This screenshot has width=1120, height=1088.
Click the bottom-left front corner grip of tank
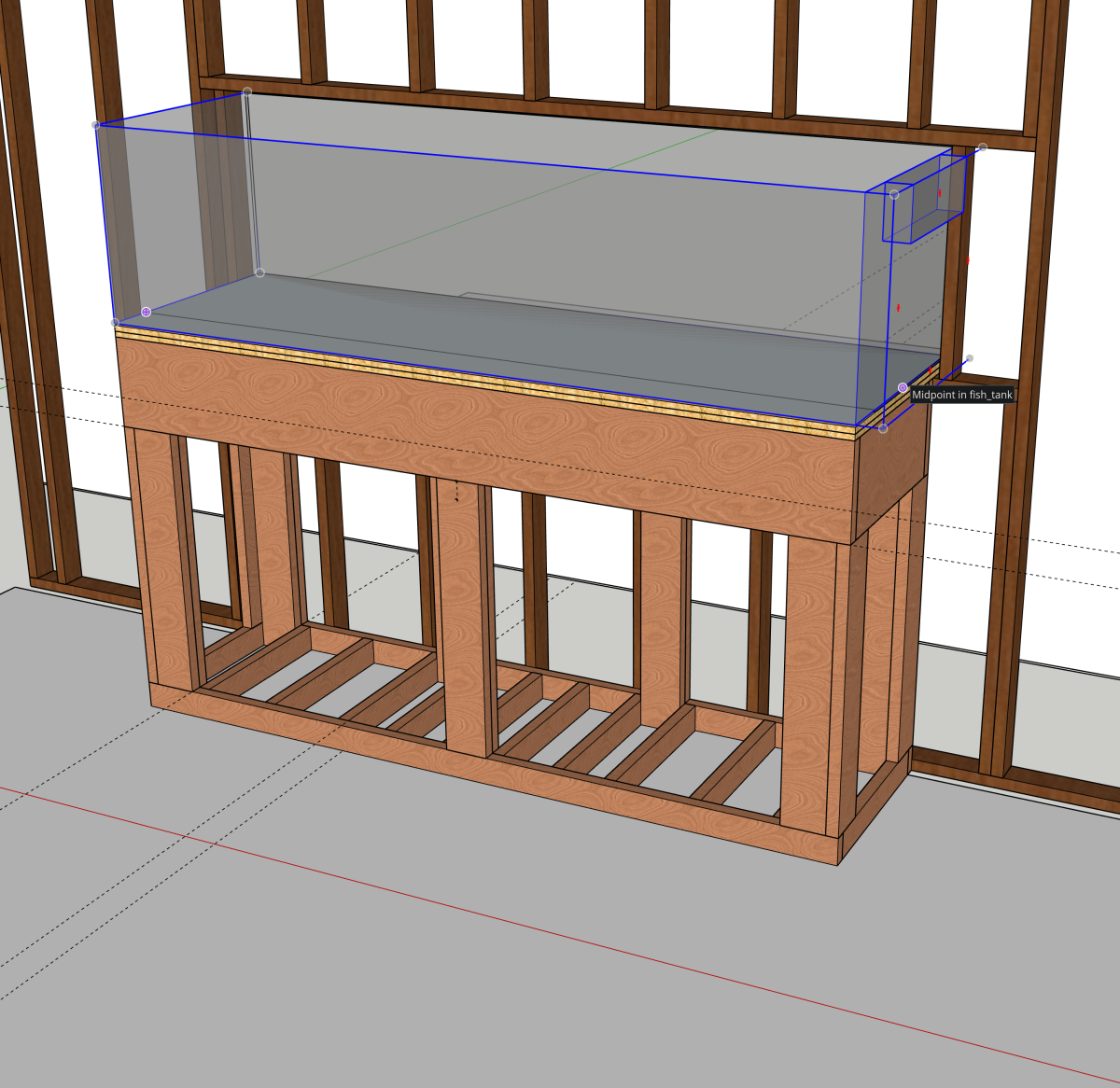coord(115,323)
